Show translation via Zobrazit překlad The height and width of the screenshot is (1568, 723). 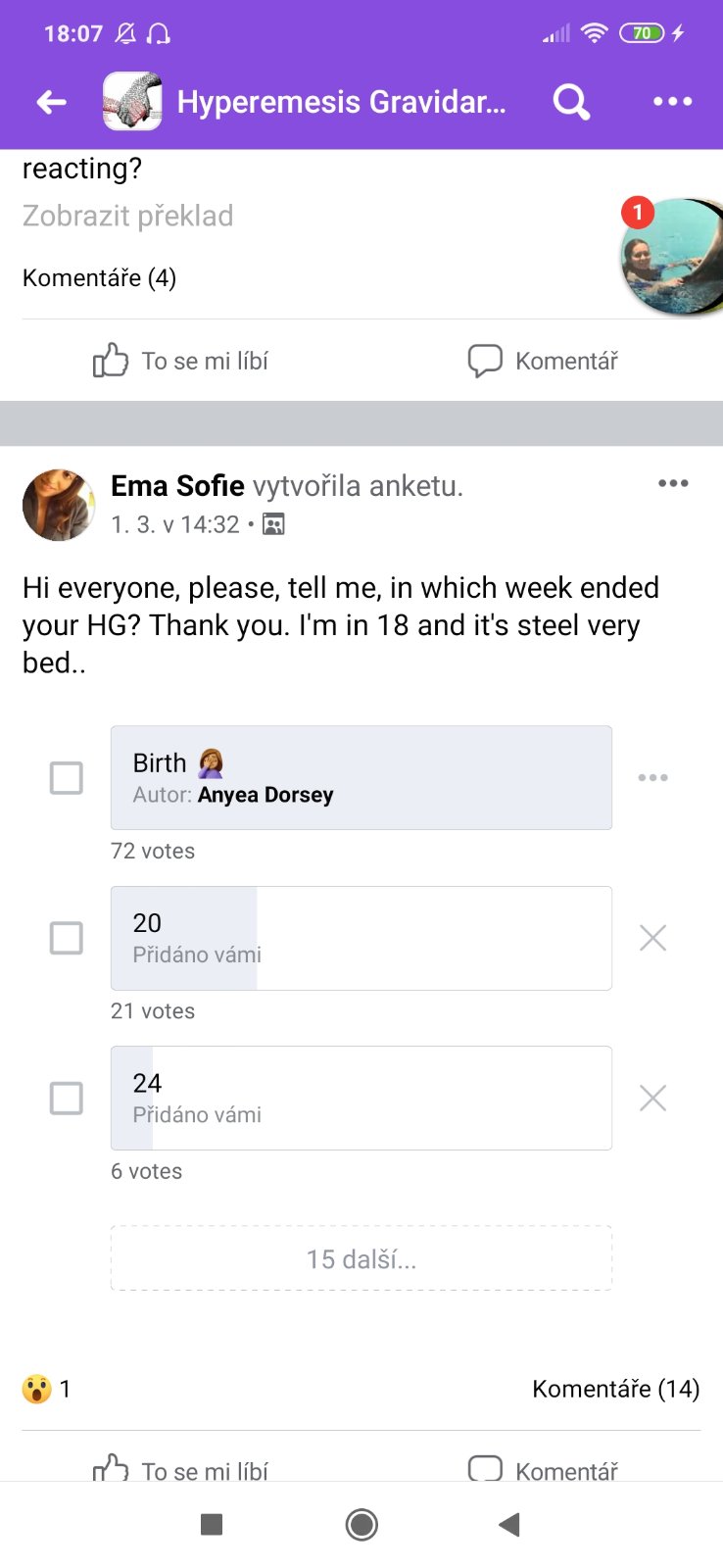128,216
